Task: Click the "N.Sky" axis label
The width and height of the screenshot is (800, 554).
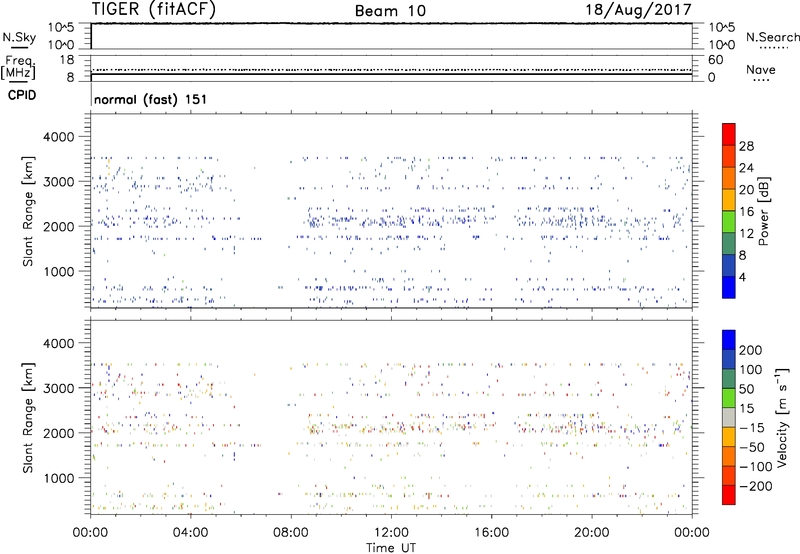Action: (19, 37)
